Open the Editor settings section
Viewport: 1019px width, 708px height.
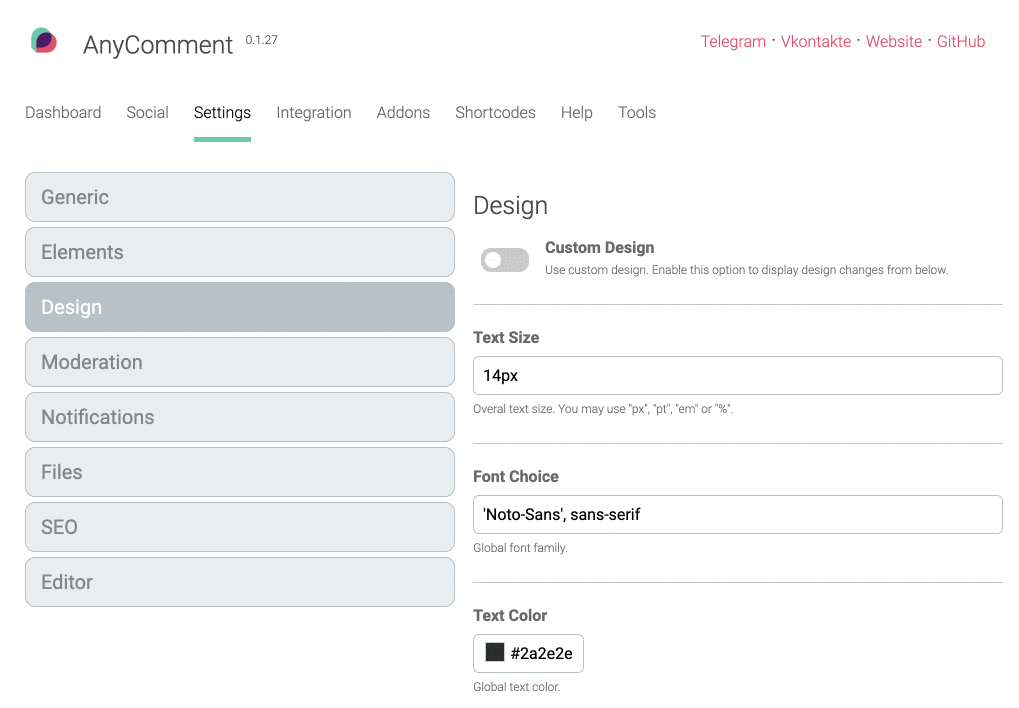239,582
